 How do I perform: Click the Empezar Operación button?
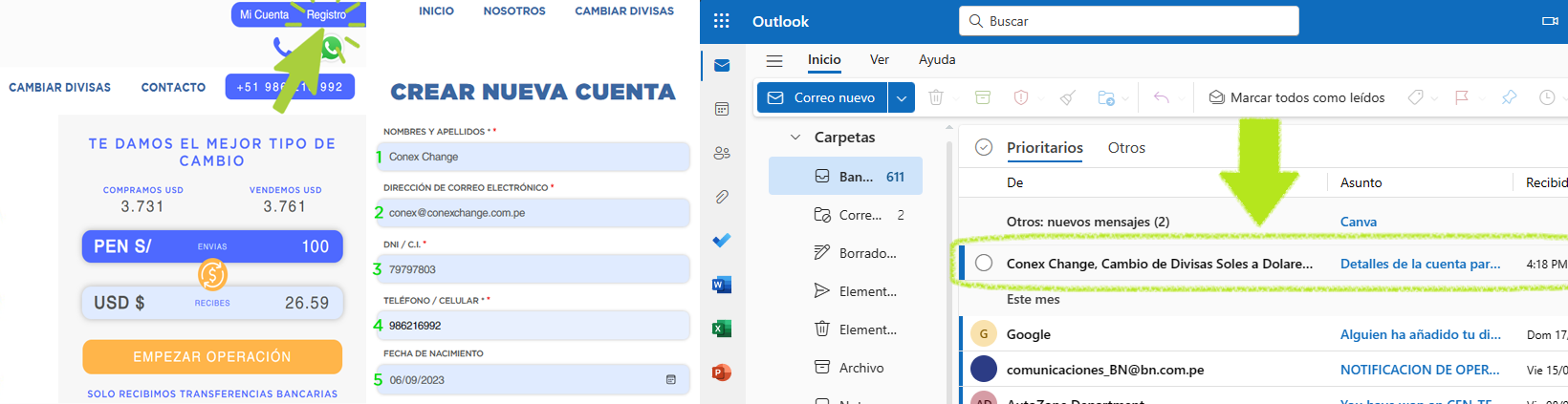click(x=212, y=356)
